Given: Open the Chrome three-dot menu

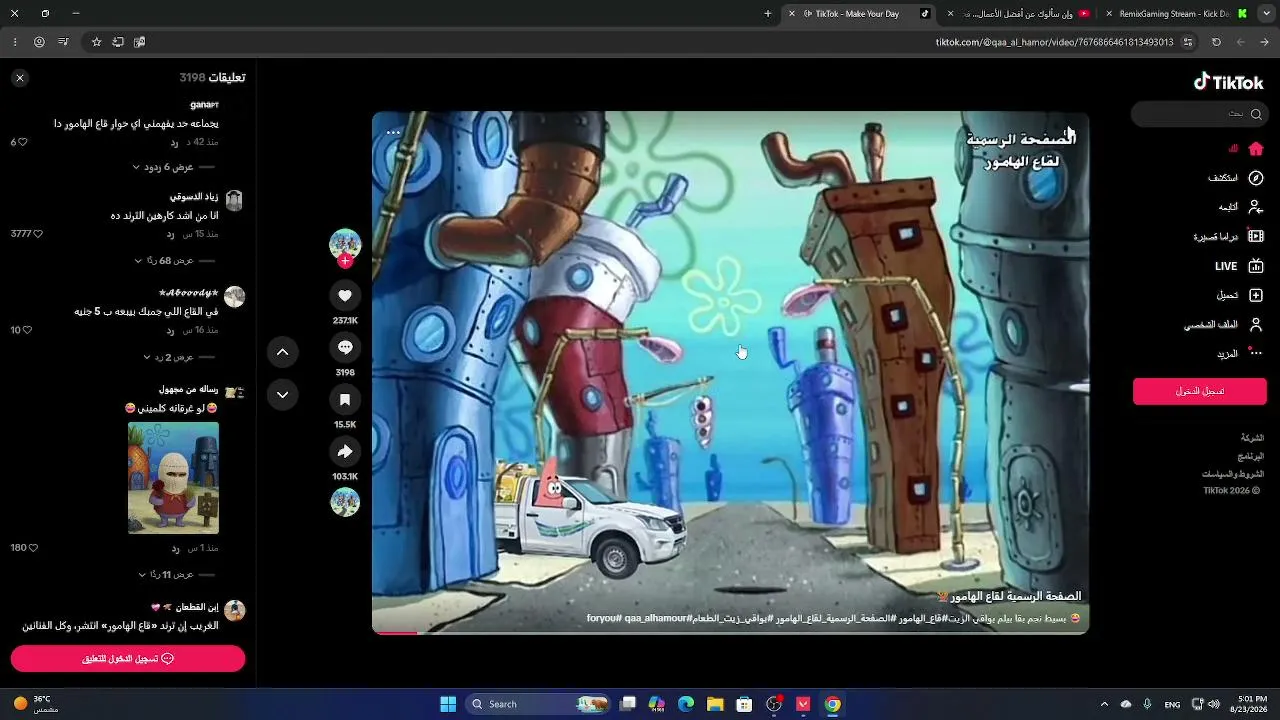Looking at the screenshot, I should [x=15, y=42].
